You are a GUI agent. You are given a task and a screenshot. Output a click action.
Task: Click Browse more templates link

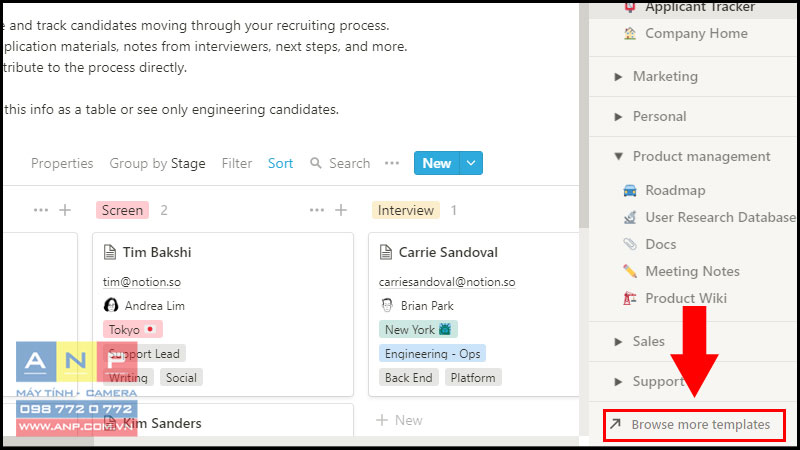pyautogui.click(x=701, y=424)
